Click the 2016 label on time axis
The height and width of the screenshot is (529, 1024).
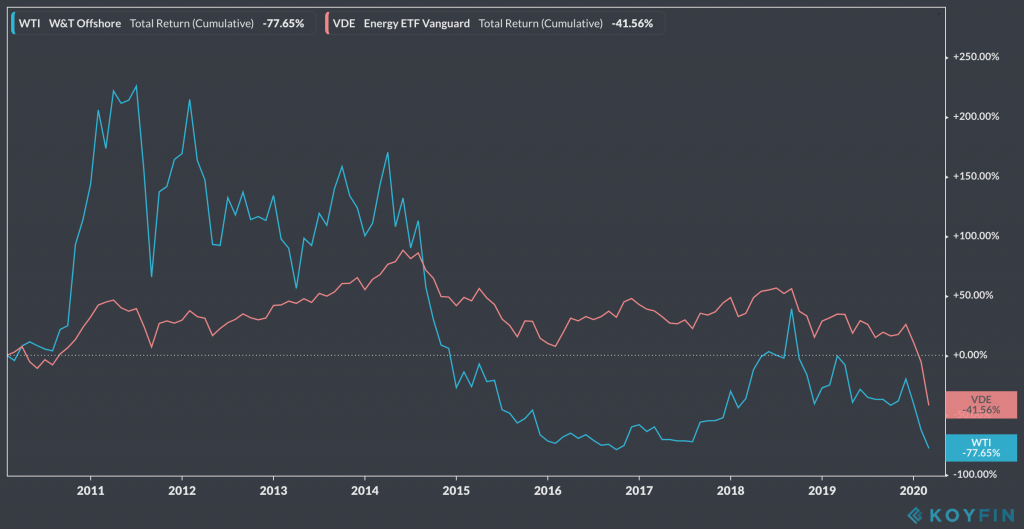547,489
